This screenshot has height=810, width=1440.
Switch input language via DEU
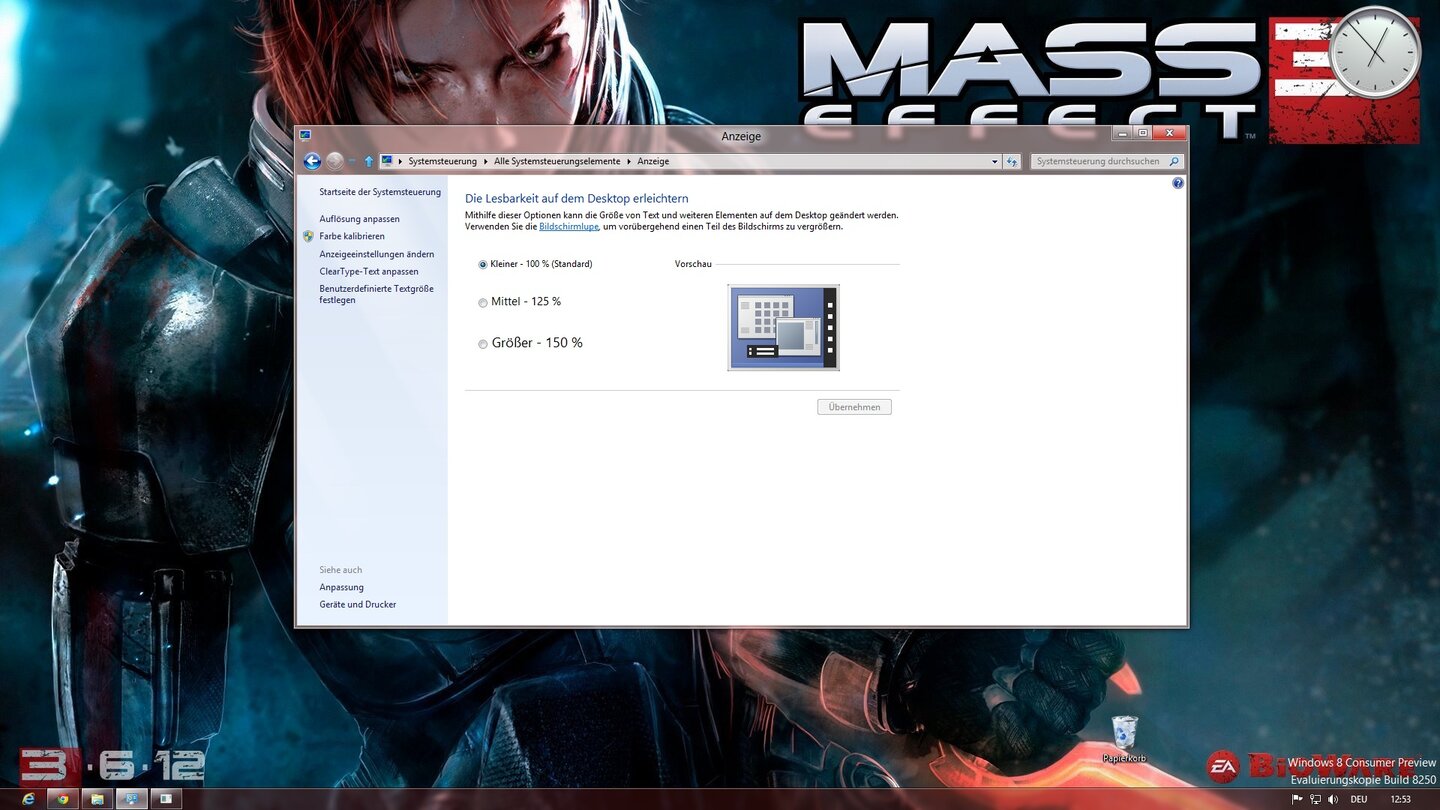[1359, 799]
